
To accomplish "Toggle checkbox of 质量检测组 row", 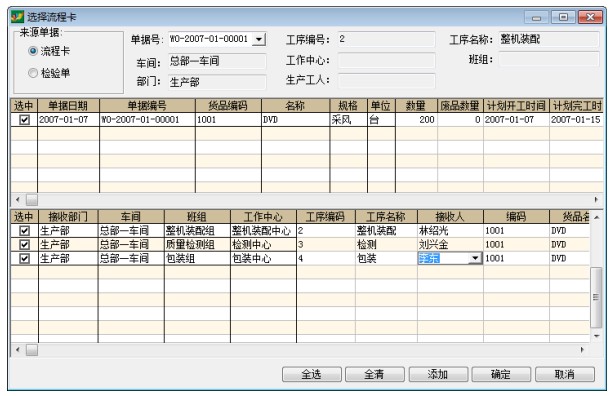I will 24,245.
